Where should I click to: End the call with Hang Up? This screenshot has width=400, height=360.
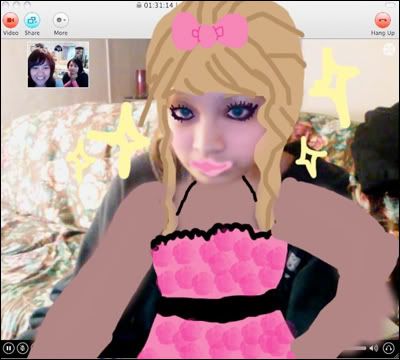point(383,20)
